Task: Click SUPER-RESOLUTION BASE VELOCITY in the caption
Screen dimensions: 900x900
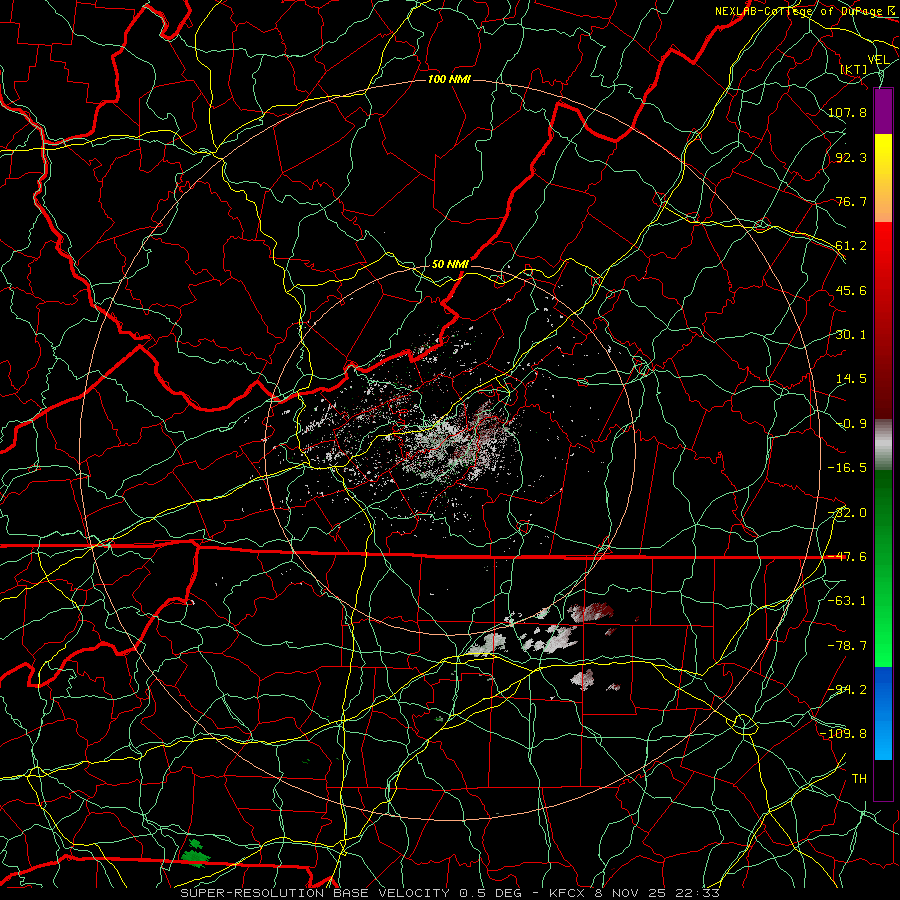Action: pyautogui.click(x=315, y=893)
